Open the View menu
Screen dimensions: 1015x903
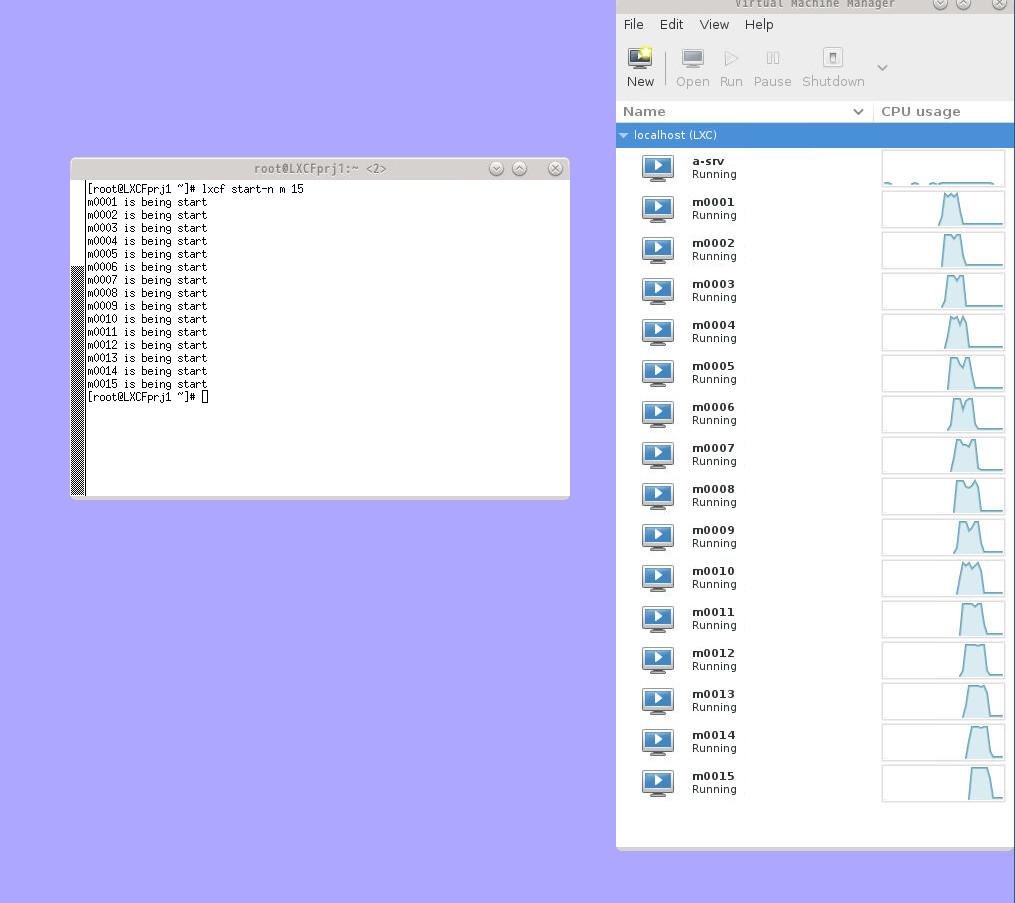tap(713, 24)
